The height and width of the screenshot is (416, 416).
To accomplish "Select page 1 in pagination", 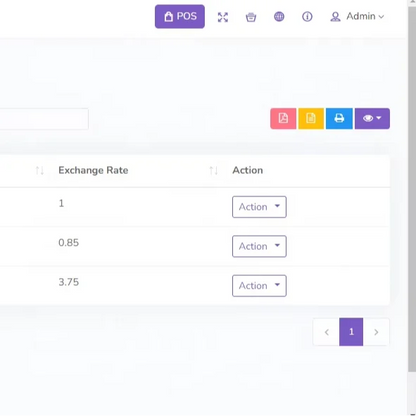I will click(351, 332).
